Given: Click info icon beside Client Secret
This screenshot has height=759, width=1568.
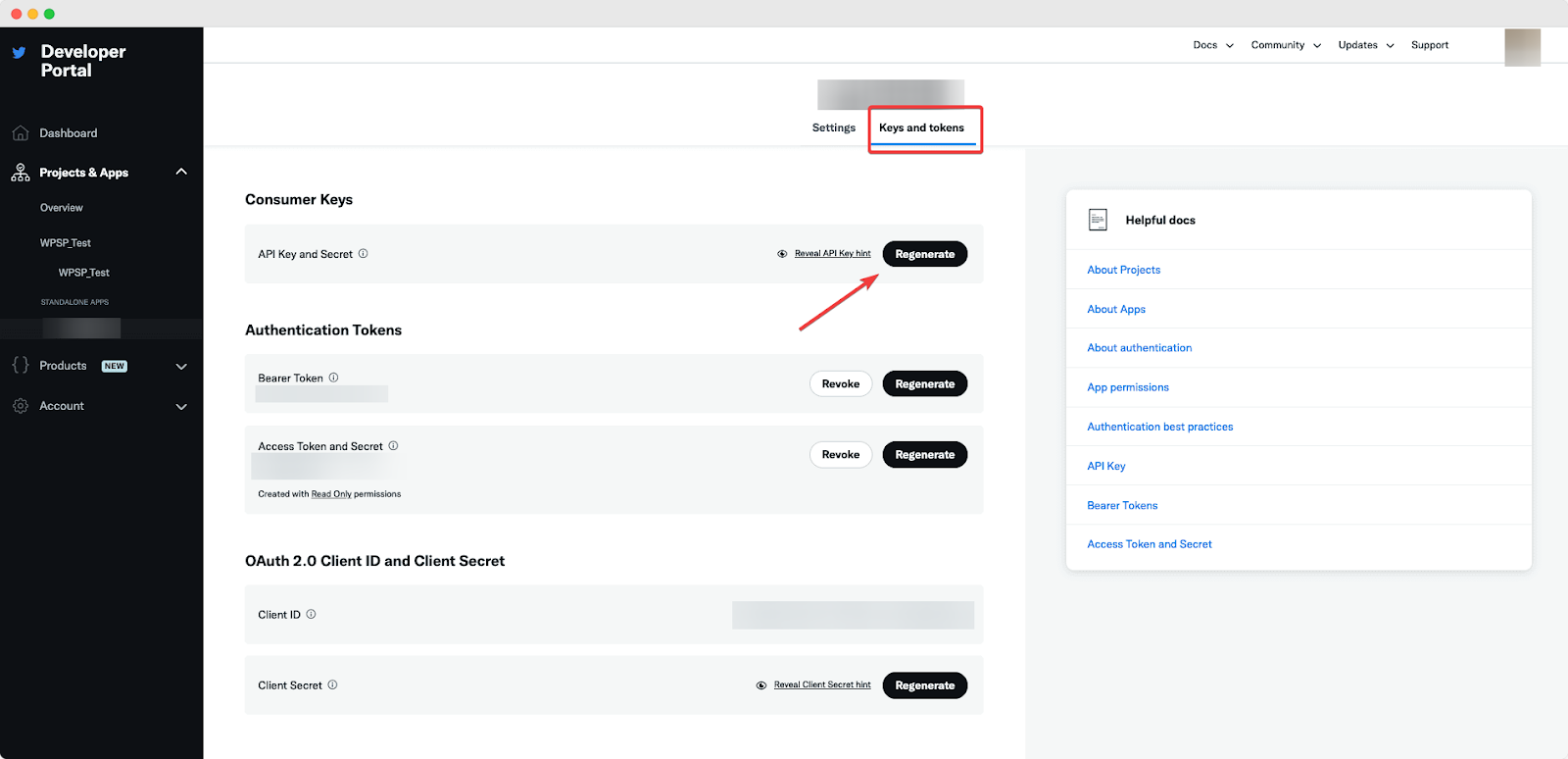Looking at the screenshot, I should pyautogui.click(x=332, y=684).
